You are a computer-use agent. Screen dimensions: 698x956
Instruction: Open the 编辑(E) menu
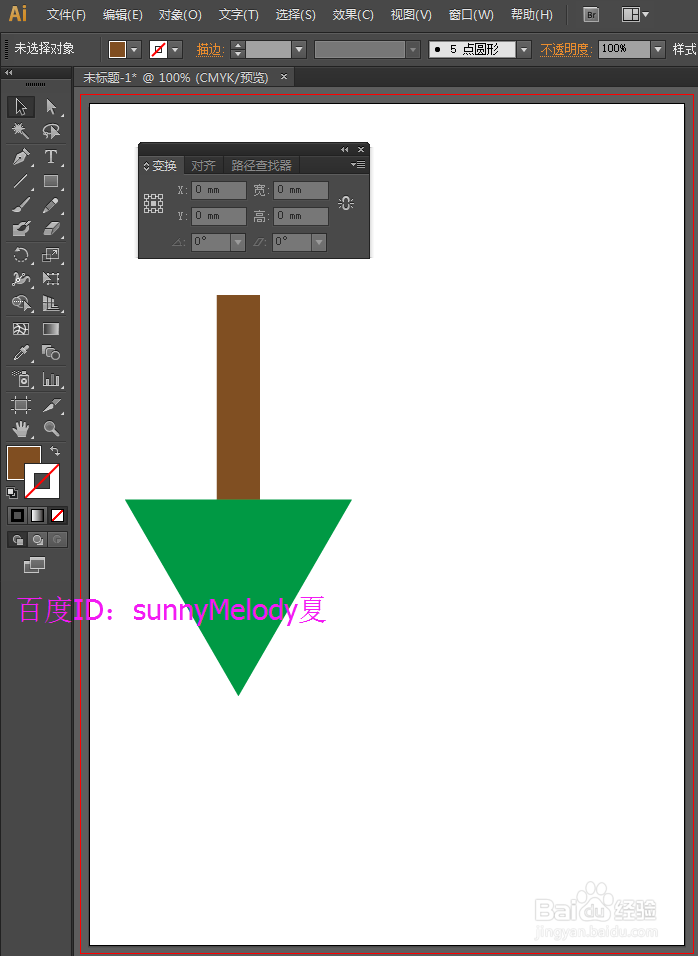coord(123,15)
